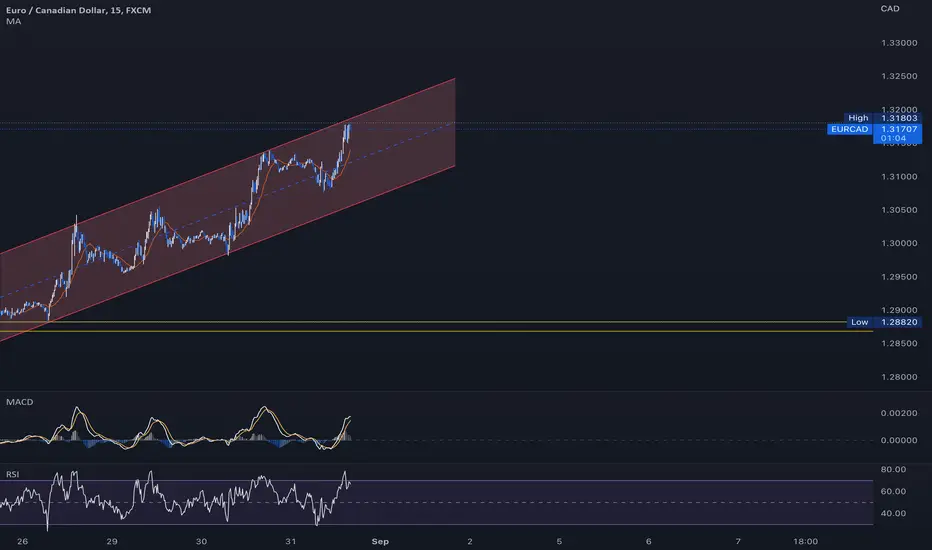Click date 30 on the time axis

[x=201, y=541]
